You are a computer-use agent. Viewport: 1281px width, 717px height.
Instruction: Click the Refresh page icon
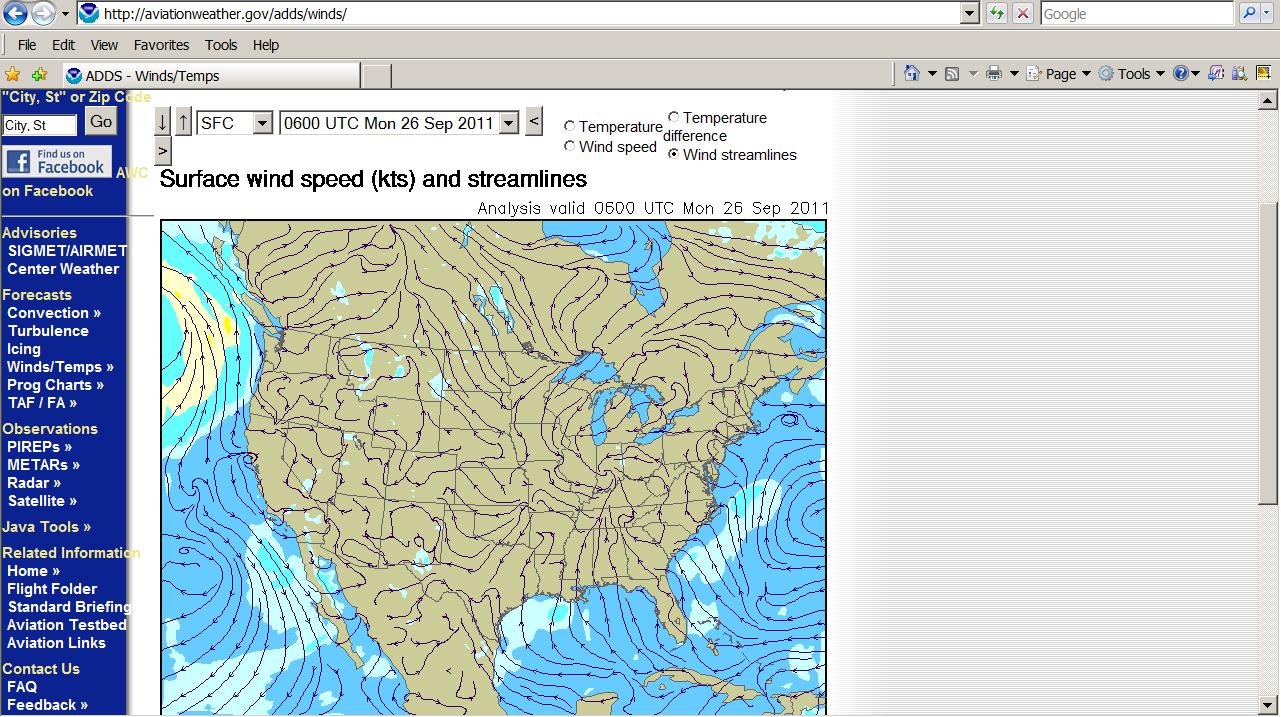coord(997,14)
